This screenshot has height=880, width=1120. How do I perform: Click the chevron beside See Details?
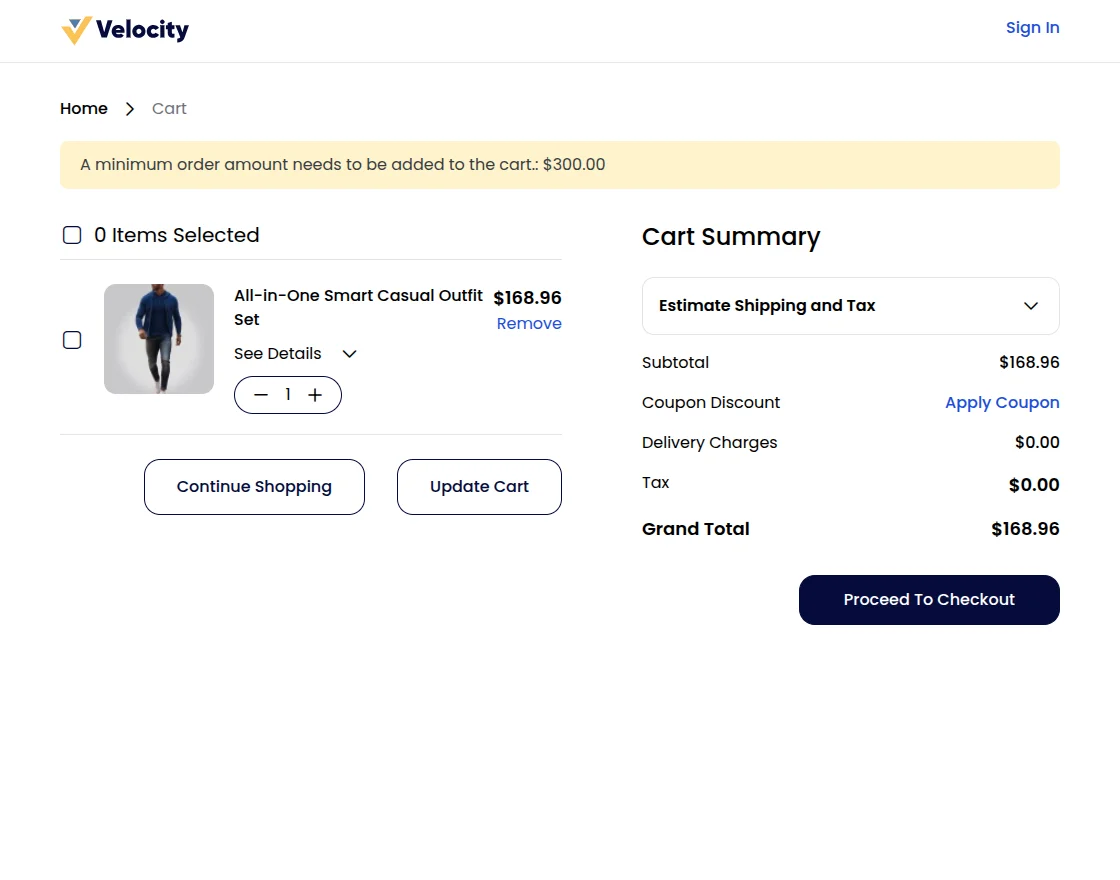point(348,353)
